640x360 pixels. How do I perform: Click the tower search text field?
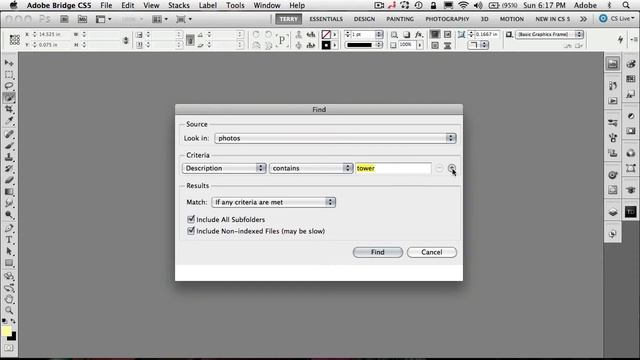coord(393,168)
